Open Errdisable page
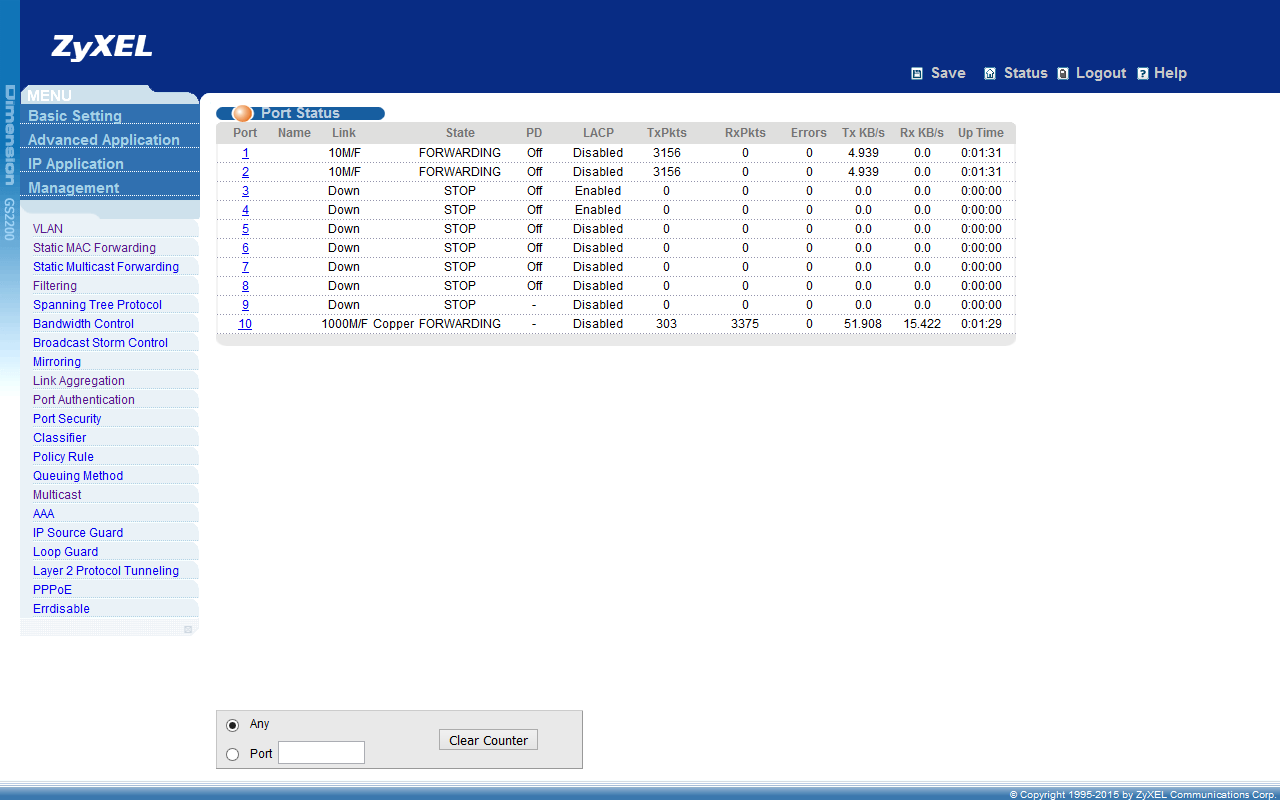 [61, 609]
